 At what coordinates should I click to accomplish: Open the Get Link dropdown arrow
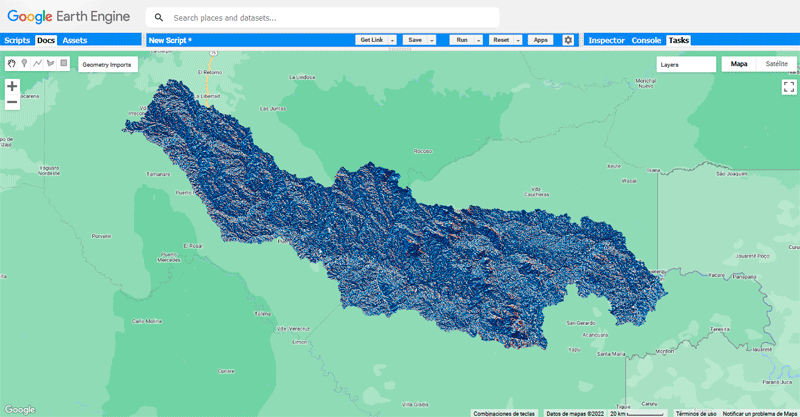[392, 40]
